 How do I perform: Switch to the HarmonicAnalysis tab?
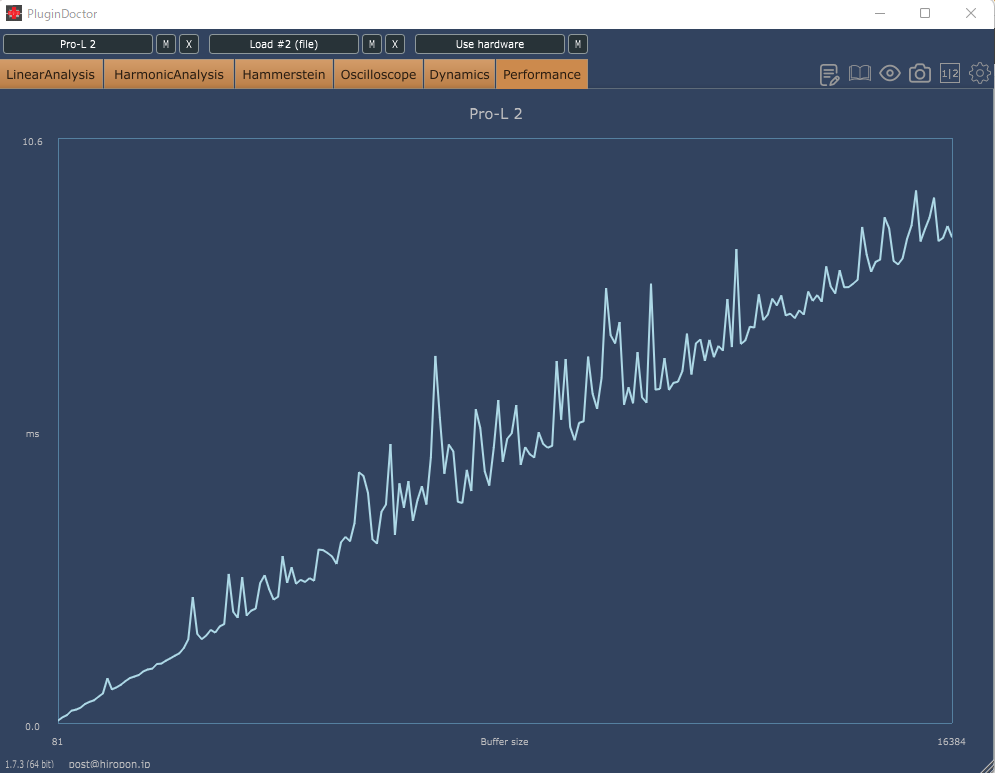tap(169, 74)
